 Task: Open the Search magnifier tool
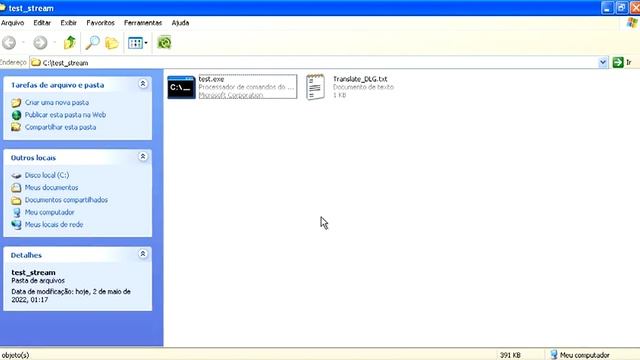coord(92,42)
